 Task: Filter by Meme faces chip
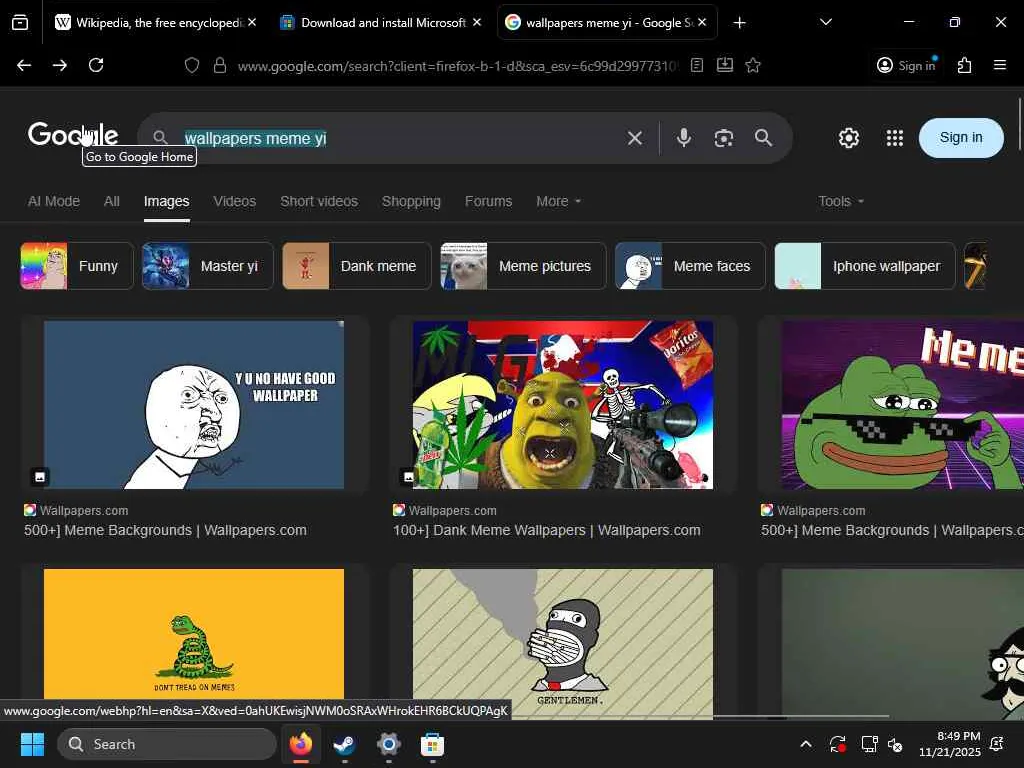click(690, 266)
